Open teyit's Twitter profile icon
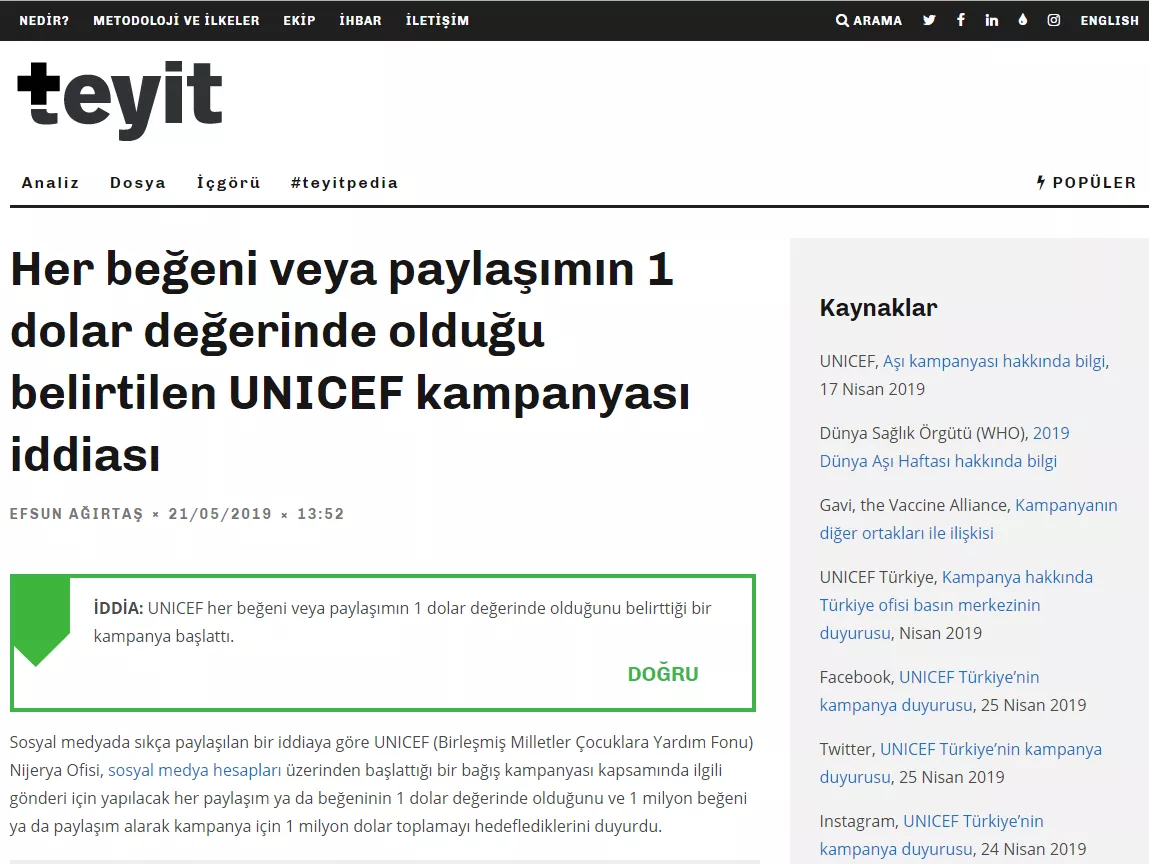Image resolution: width=1149 pixels, height=864 pixels. 929,20
